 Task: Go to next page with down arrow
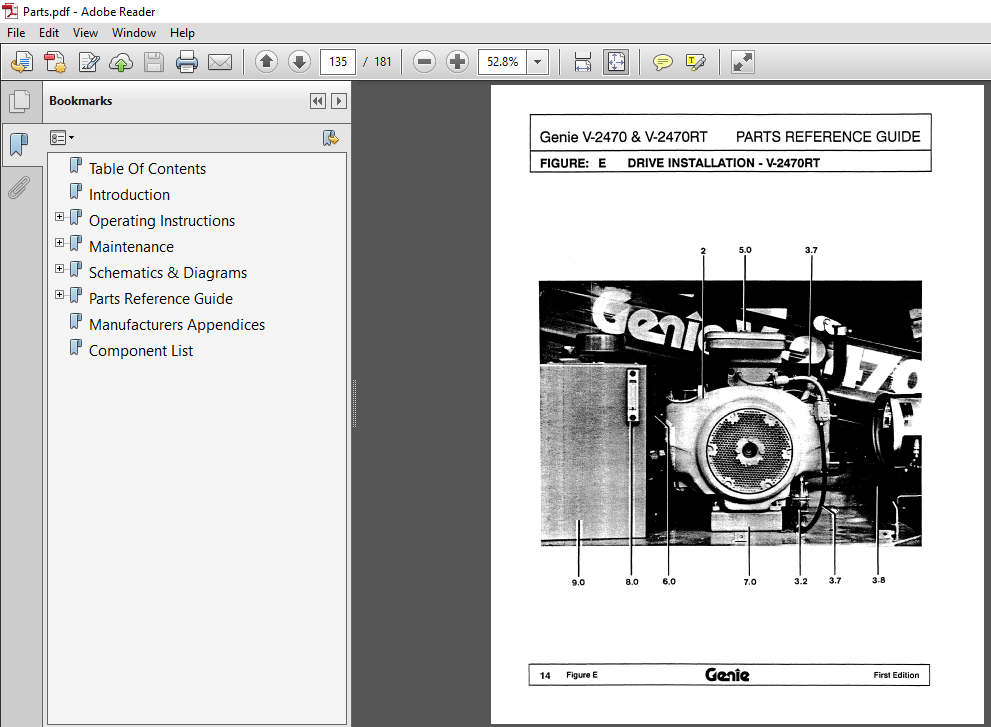coord(299,62)
